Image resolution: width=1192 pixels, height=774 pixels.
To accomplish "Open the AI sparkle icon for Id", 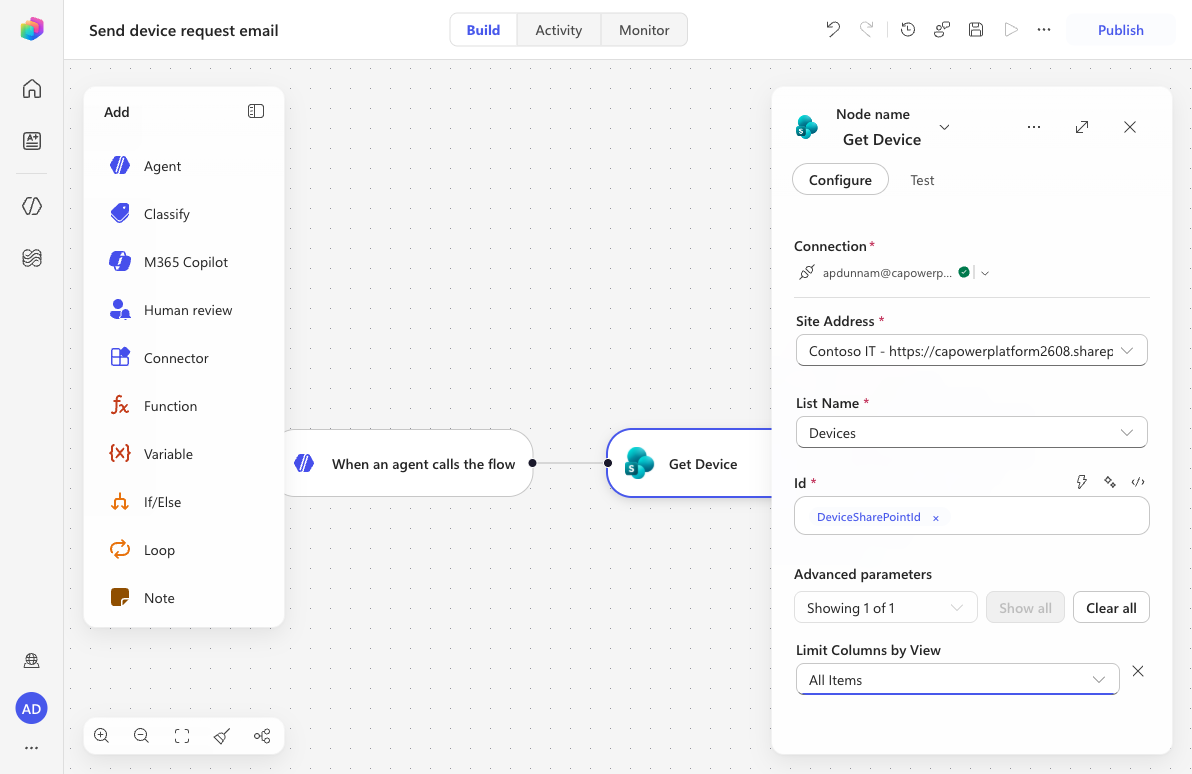I will (1110, 482).
